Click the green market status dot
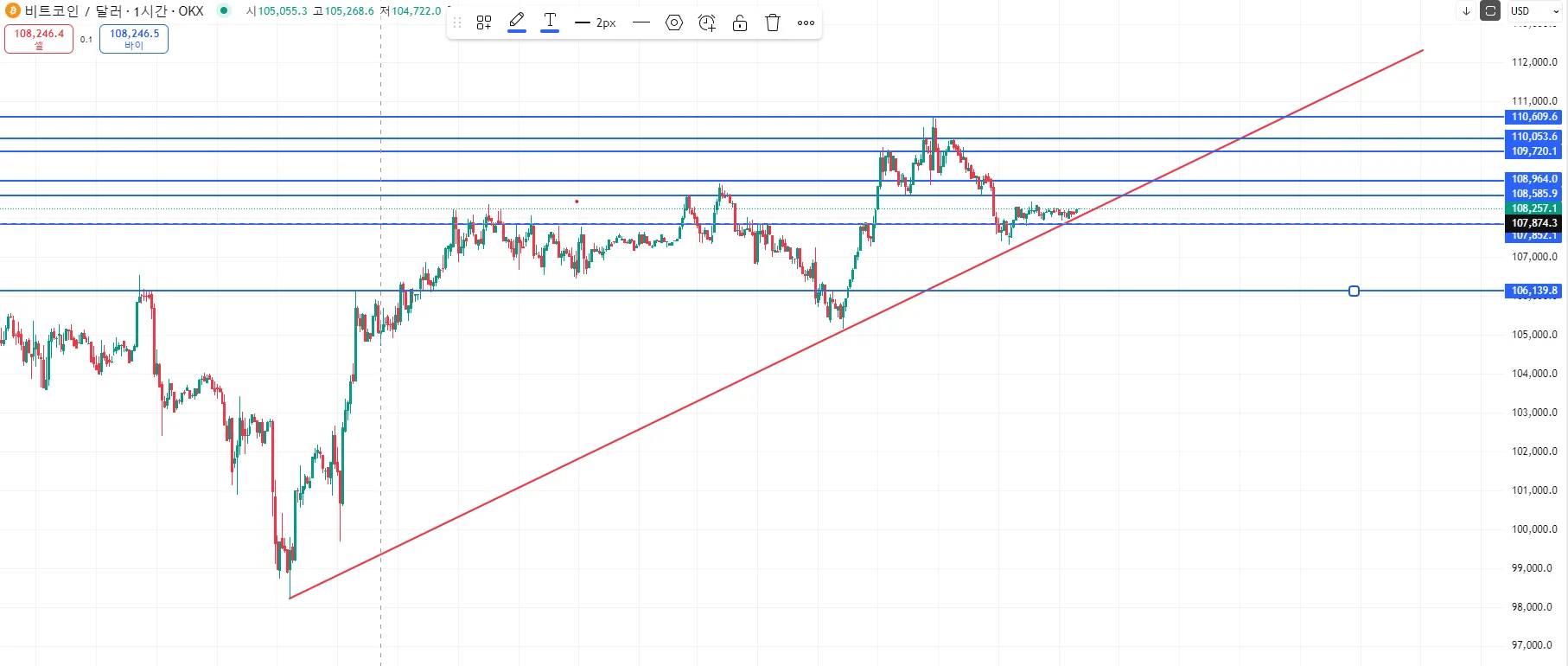Image resolution: width=1568 pixels, height=666 pixels. [x=224, y=11]
